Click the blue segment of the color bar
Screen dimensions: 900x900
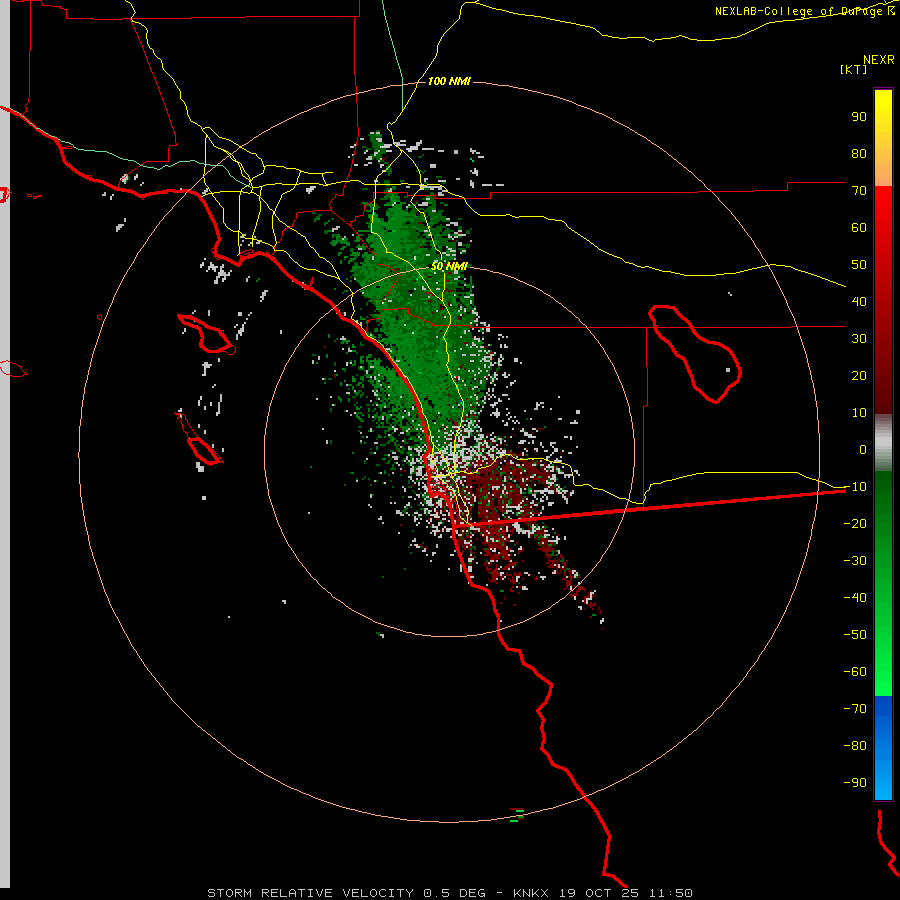pos(883,748)
